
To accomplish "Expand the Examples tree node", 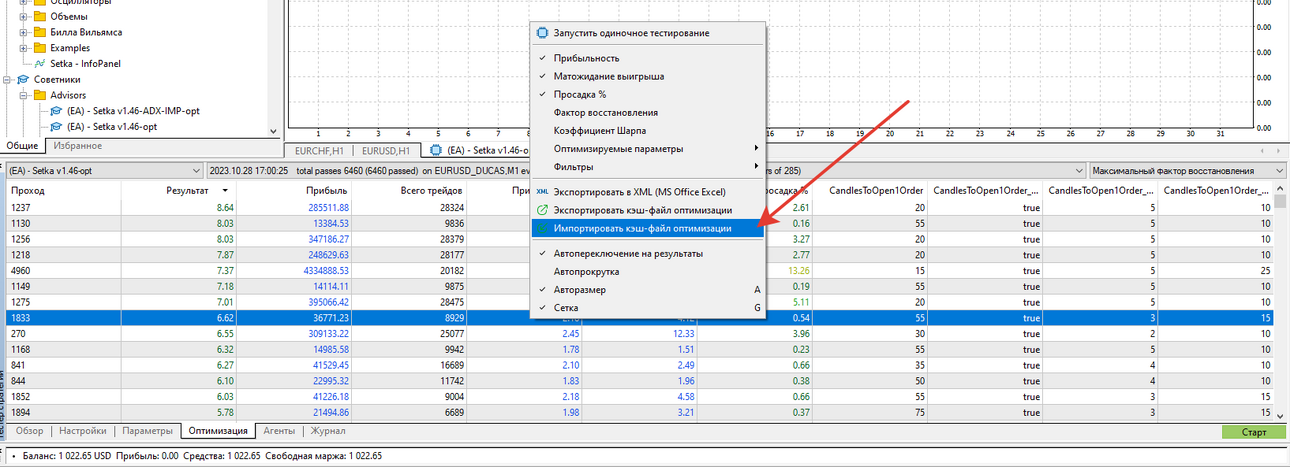I will 24,48.
